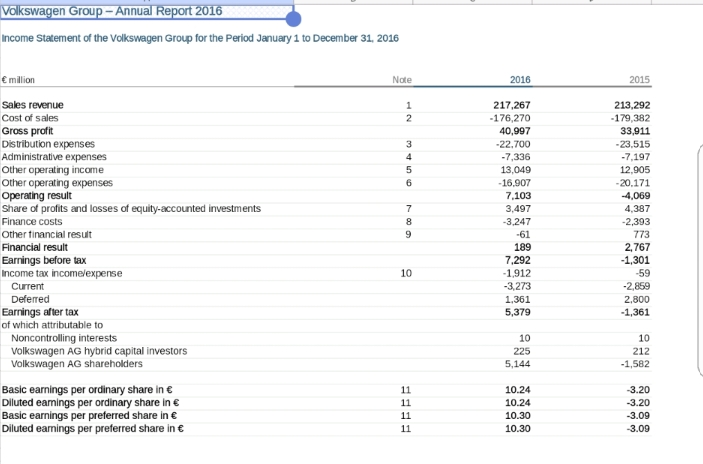Select the 'of which attributable to' label
The height and width of the screenshot is (464, 703).
52,325
